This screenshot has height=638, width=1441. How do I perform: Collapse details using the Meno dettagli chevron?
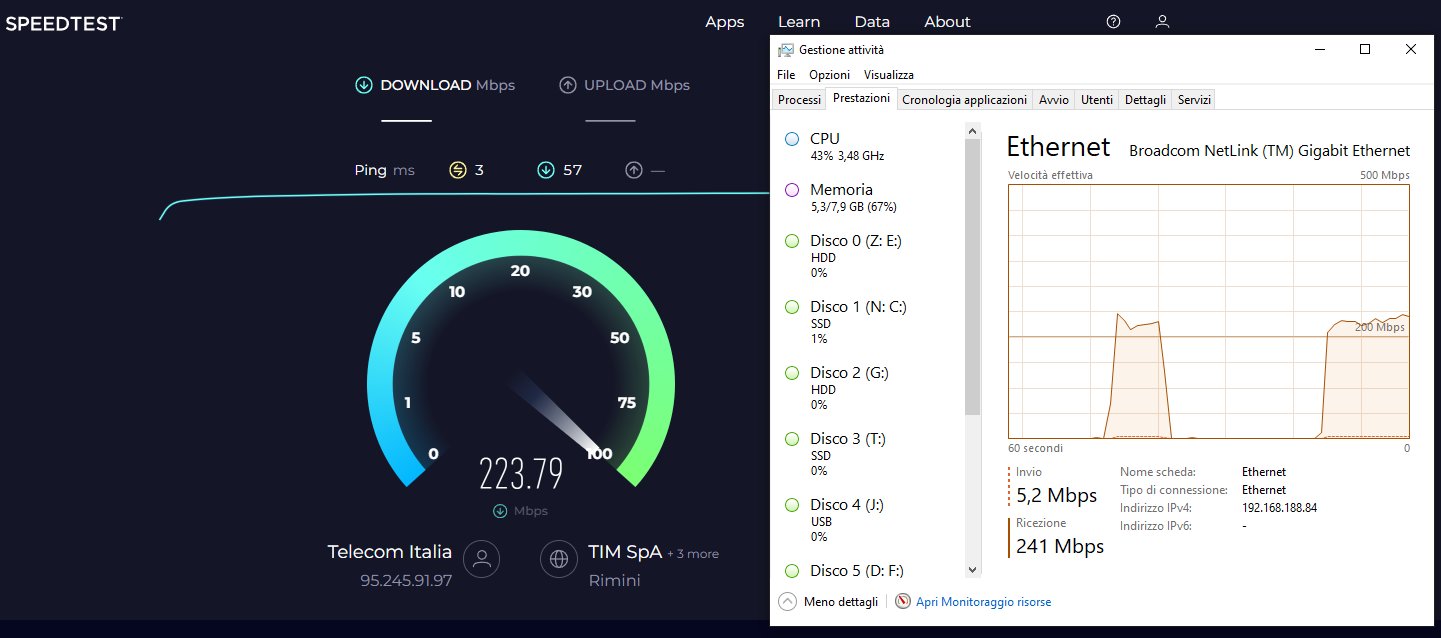(789, 601)
